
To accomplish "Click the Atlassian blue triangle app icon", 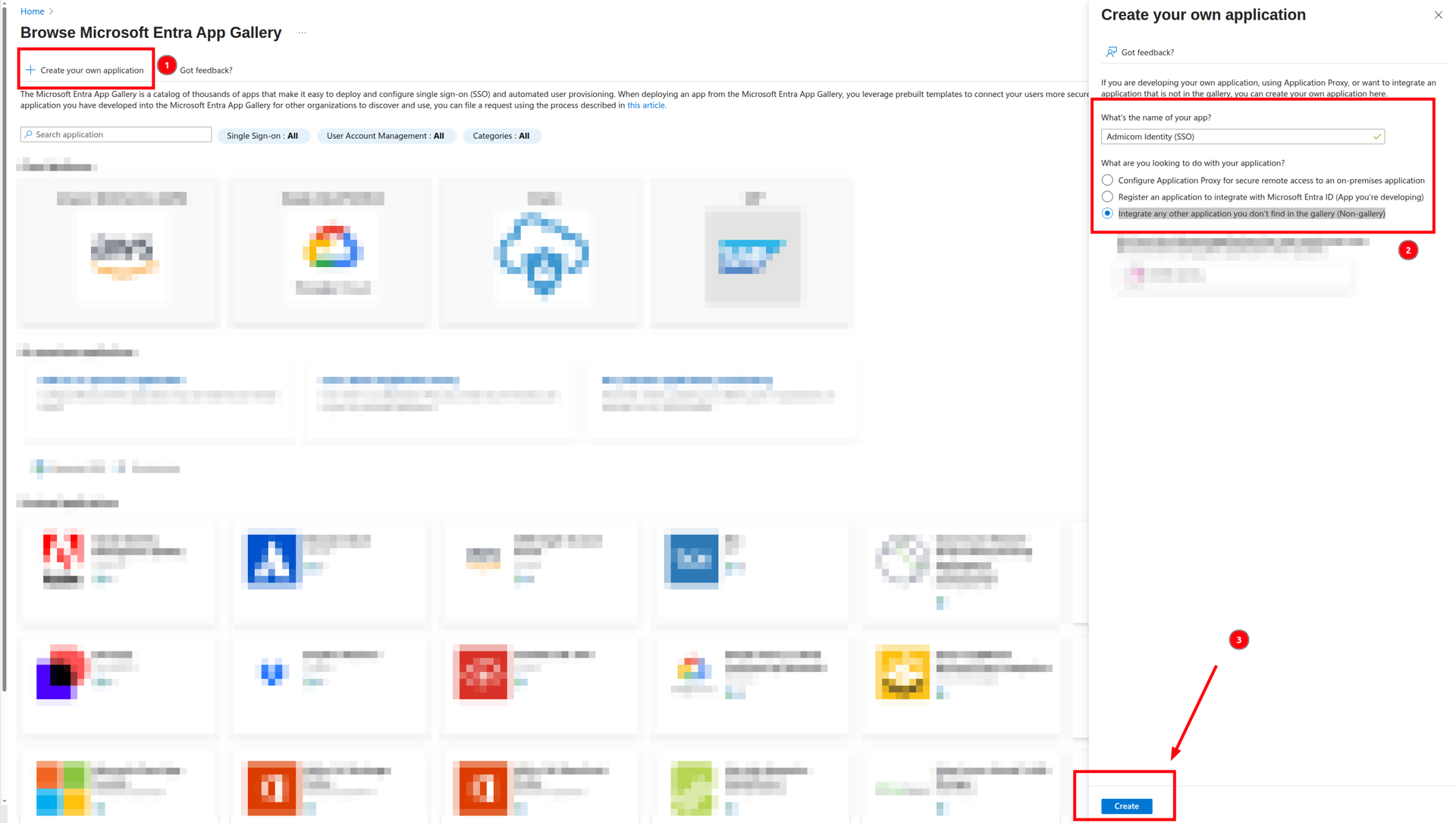I will click(271, 560).
